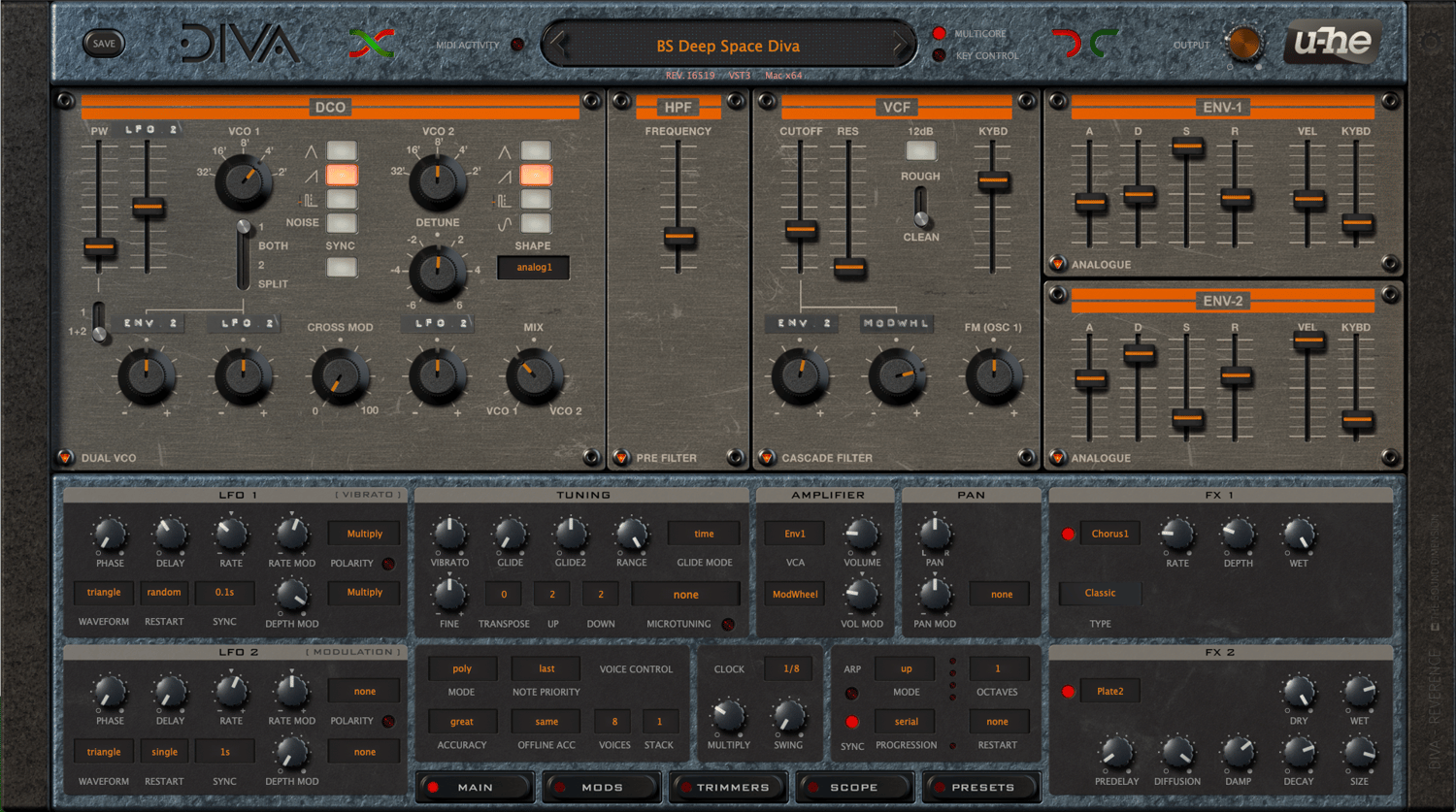Click the BS Deep Space Diva preset name

pos(728,46)
